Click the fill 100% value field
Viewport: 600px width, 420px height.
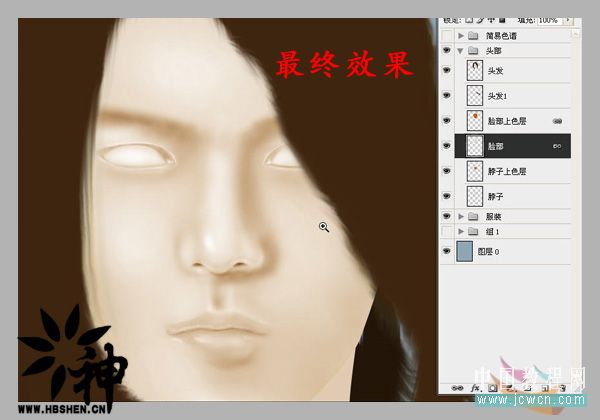click(549, 20)
